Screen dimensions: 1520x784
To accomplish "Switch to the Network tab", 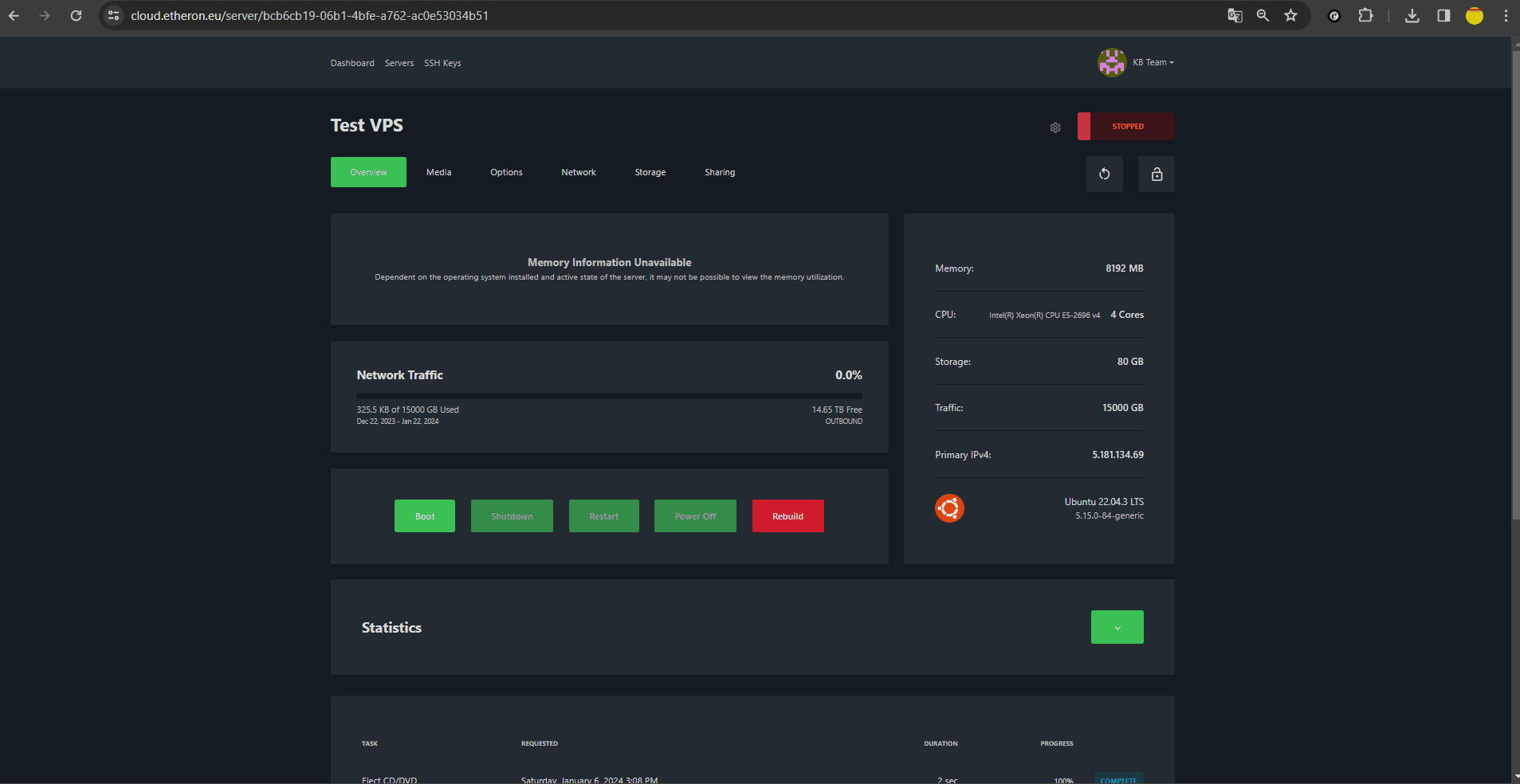I will coord(578,172).
